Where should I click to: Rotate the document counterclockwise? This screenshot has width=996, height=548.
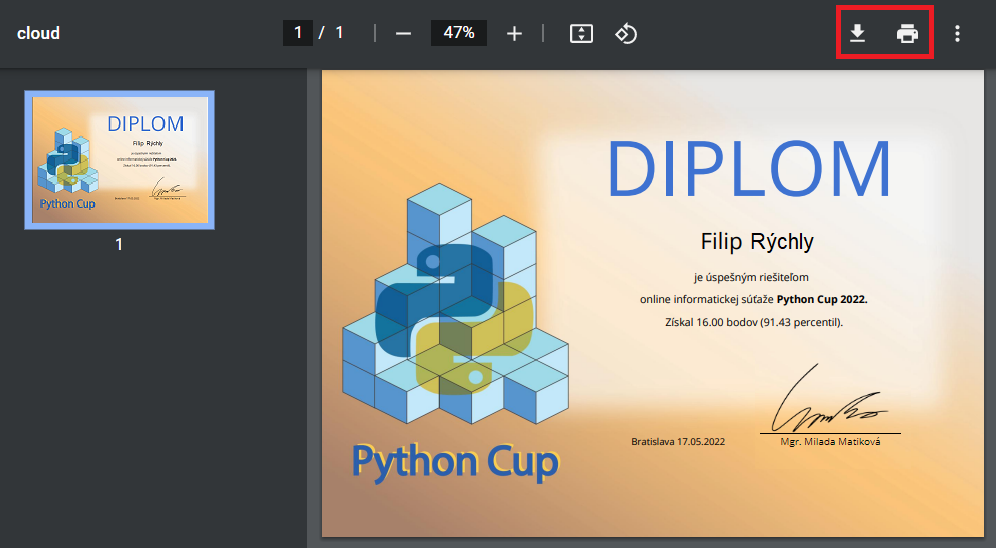pyautogui.click(x=626, y=33)
